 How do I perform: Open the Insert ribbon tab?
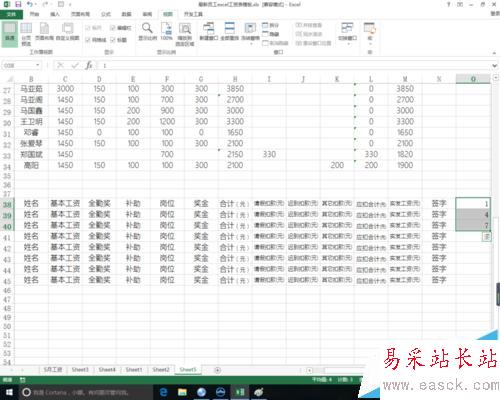click(x=55, y=14)
